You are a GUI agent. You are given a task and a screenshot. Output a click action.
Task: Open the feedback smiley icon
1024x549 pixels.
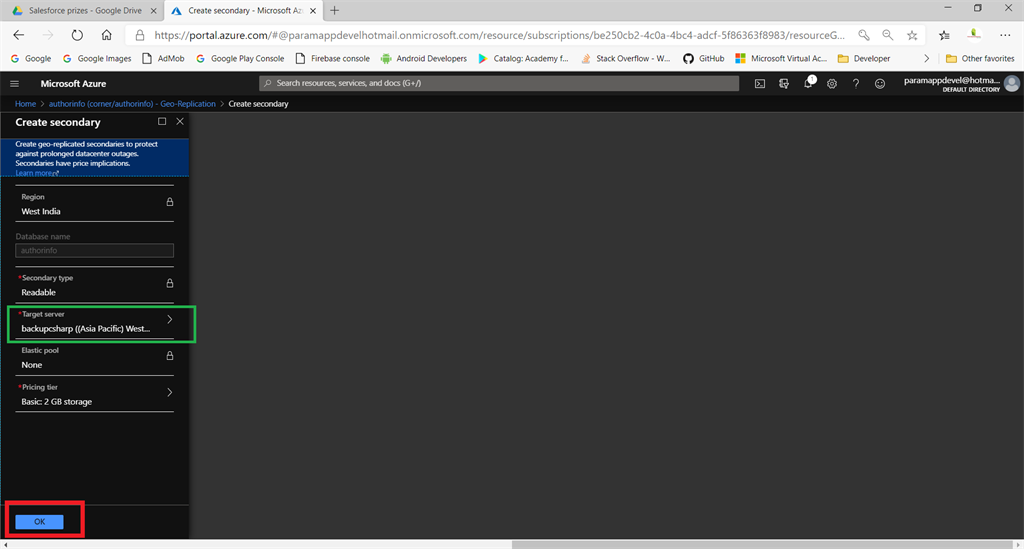[880, 84]
